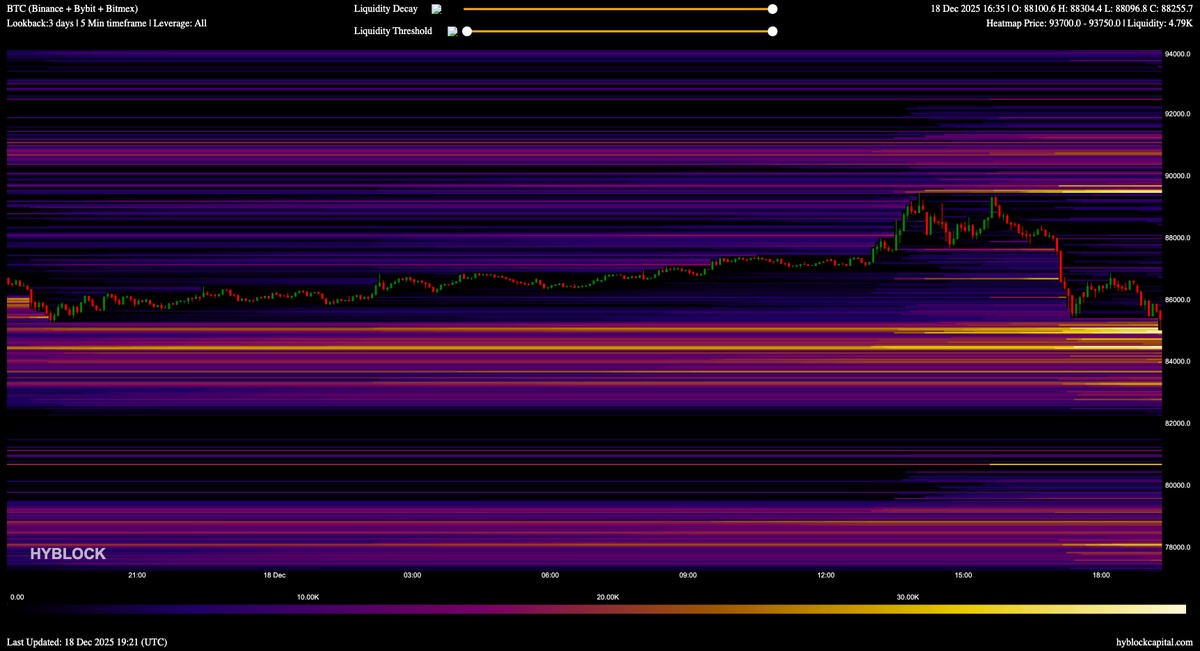The image size is (1200, 651).
Task: Click the Heatmap Price liquidity readout
Action: 1089,23
